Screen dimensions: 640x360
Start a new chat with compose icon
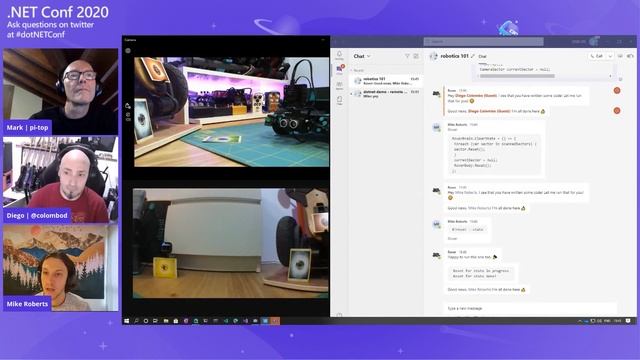click(x=416, y=56)
